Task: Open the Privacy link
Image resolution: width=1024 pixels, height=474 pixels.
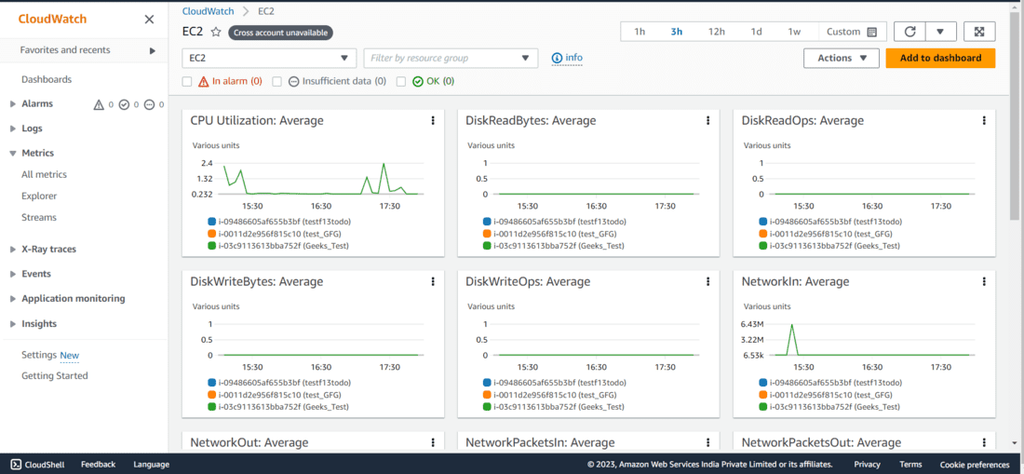Action: [867, 464]
